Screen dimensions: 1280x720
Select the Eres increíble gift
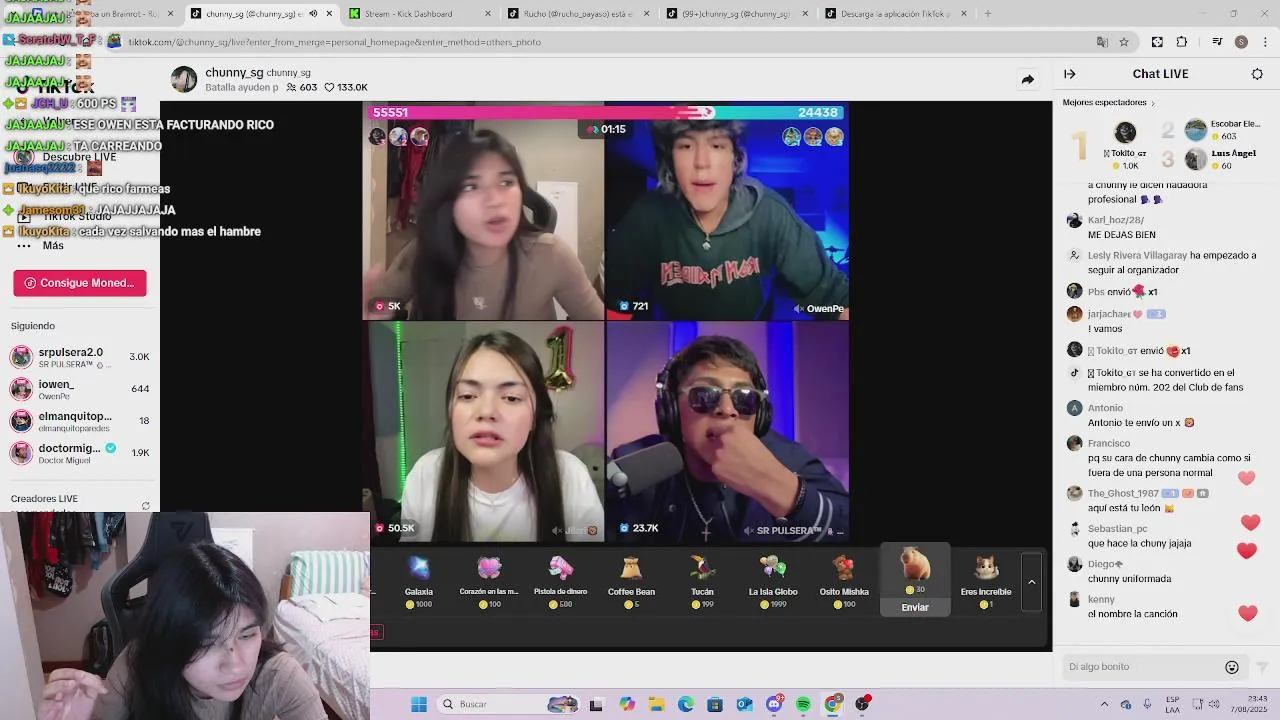coord(986,582)
